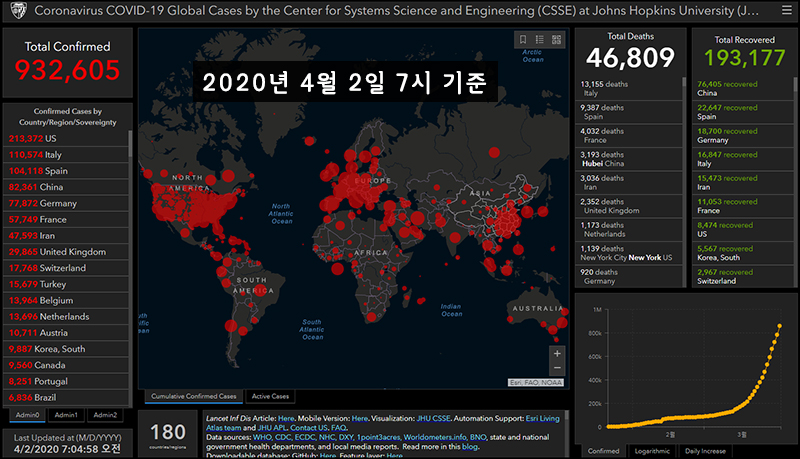Zoom in on the map with plus button
800x459 pixels.
pyautogui.click(x=557, y=353)
